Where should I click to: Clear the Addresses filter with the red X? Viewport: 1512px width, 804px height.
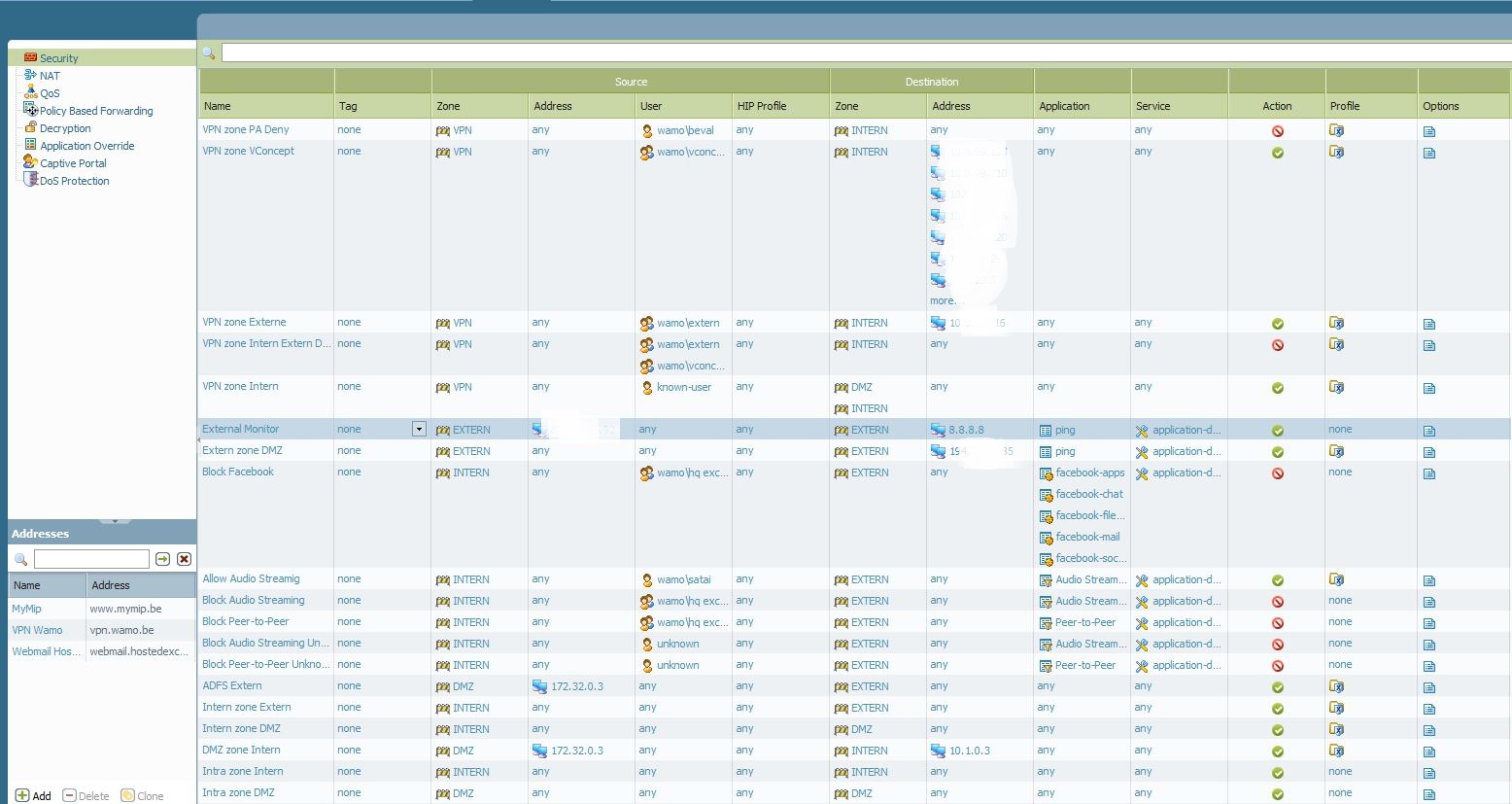pyautogui.click(x=184, y=559)
